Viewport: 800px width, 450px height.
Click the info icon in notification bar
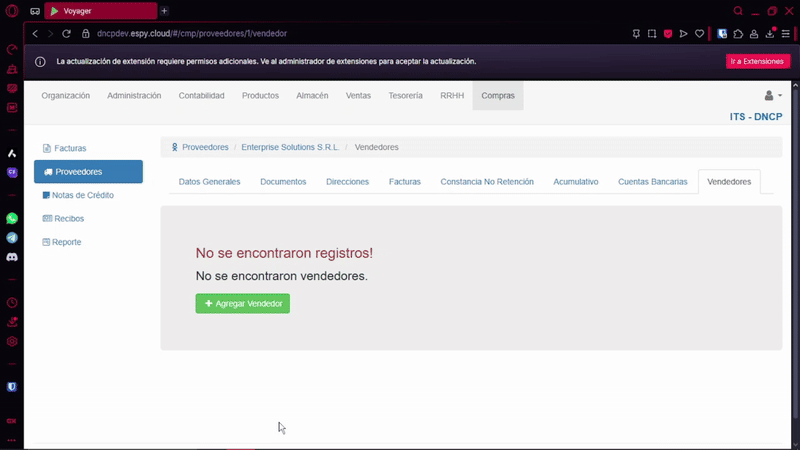[x=40, y=62]
